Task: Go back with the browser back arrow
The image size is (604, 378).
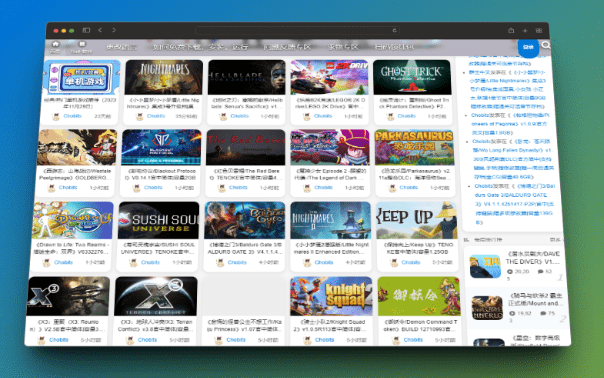Action: 100,30
